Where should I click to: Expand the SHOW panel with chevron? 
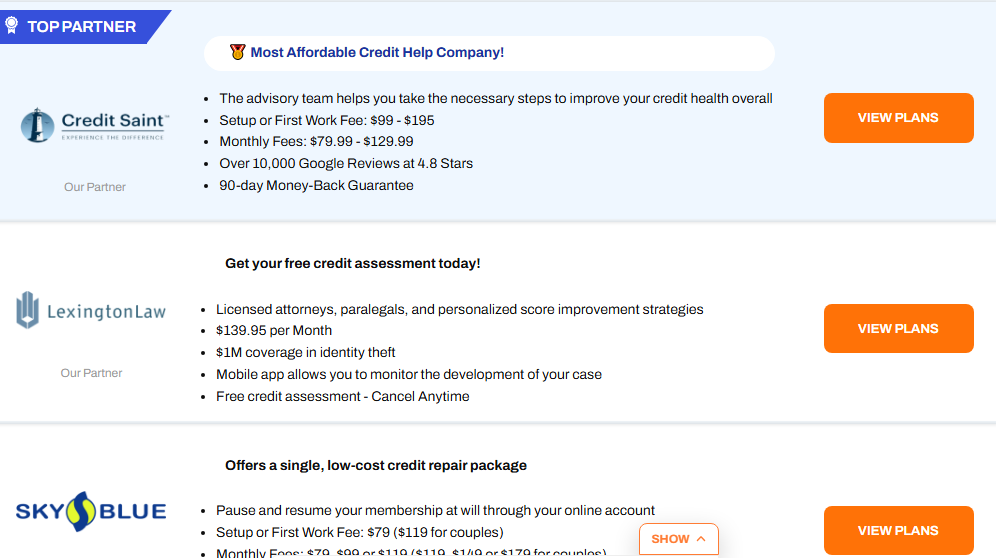(x=679, y=539)
